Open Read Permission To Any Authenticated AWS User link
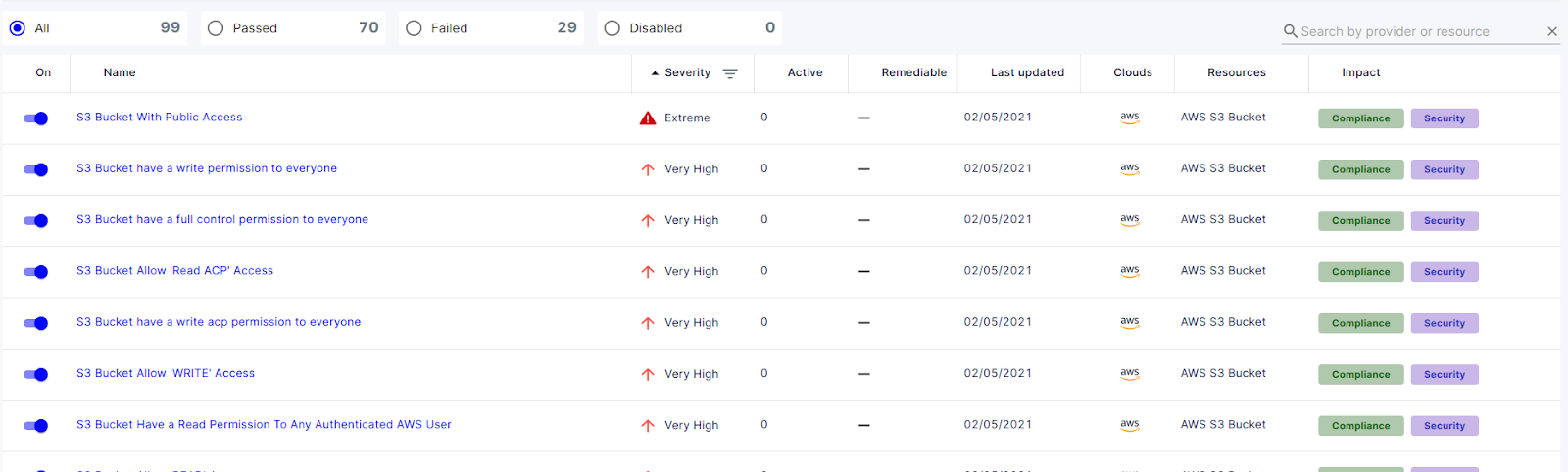Image resolution: width=1568 pixels, height=472 pixels. (265, 424)
